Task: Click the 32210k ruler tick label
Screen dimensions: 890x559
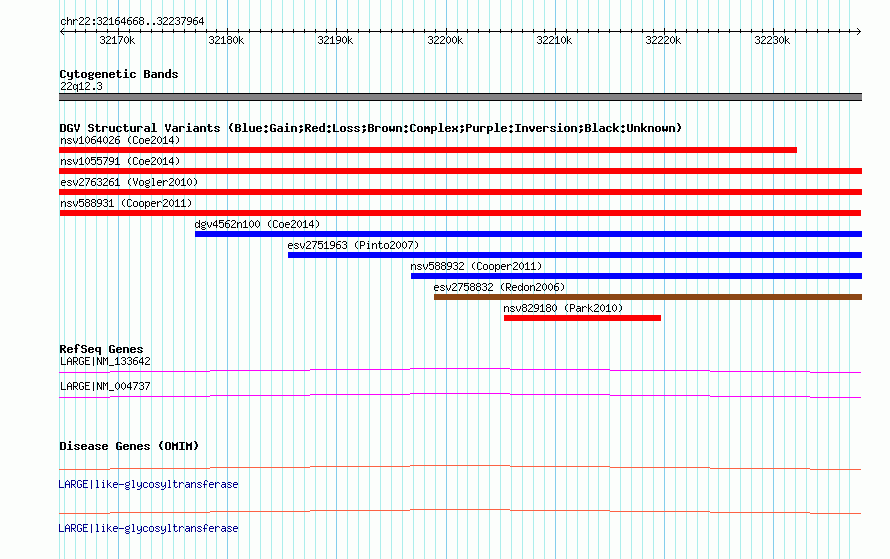Action: point(554,40)
